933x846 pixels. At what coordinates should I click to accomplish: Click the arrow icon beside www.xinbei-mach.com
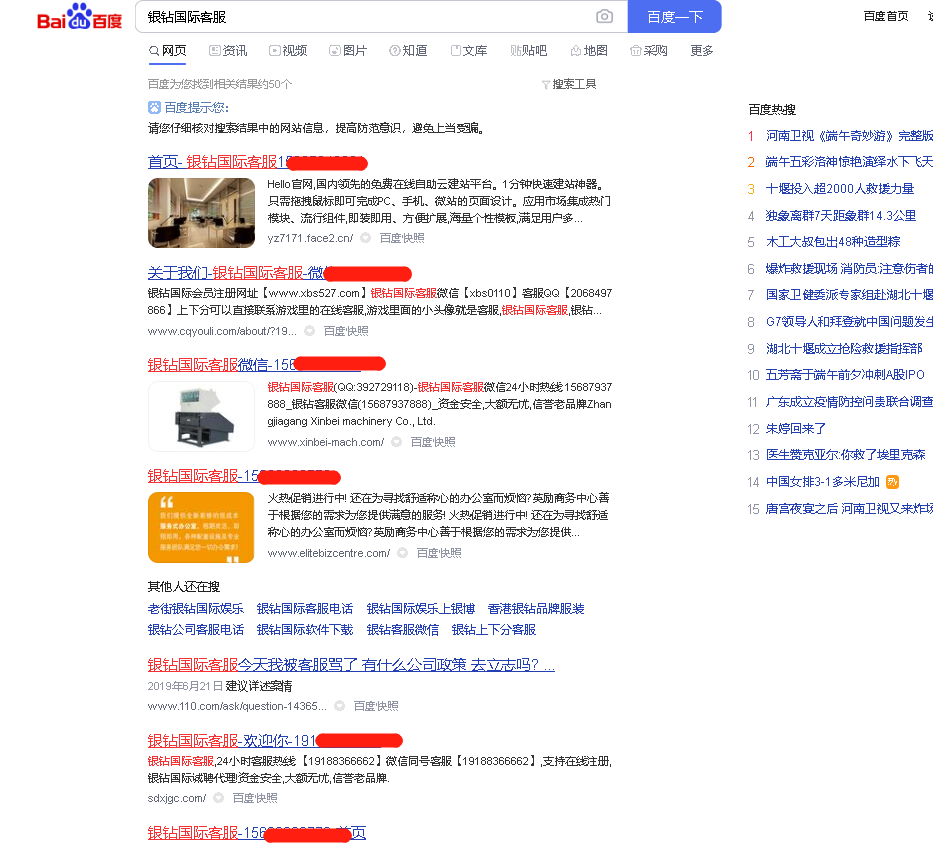[397, 442]
